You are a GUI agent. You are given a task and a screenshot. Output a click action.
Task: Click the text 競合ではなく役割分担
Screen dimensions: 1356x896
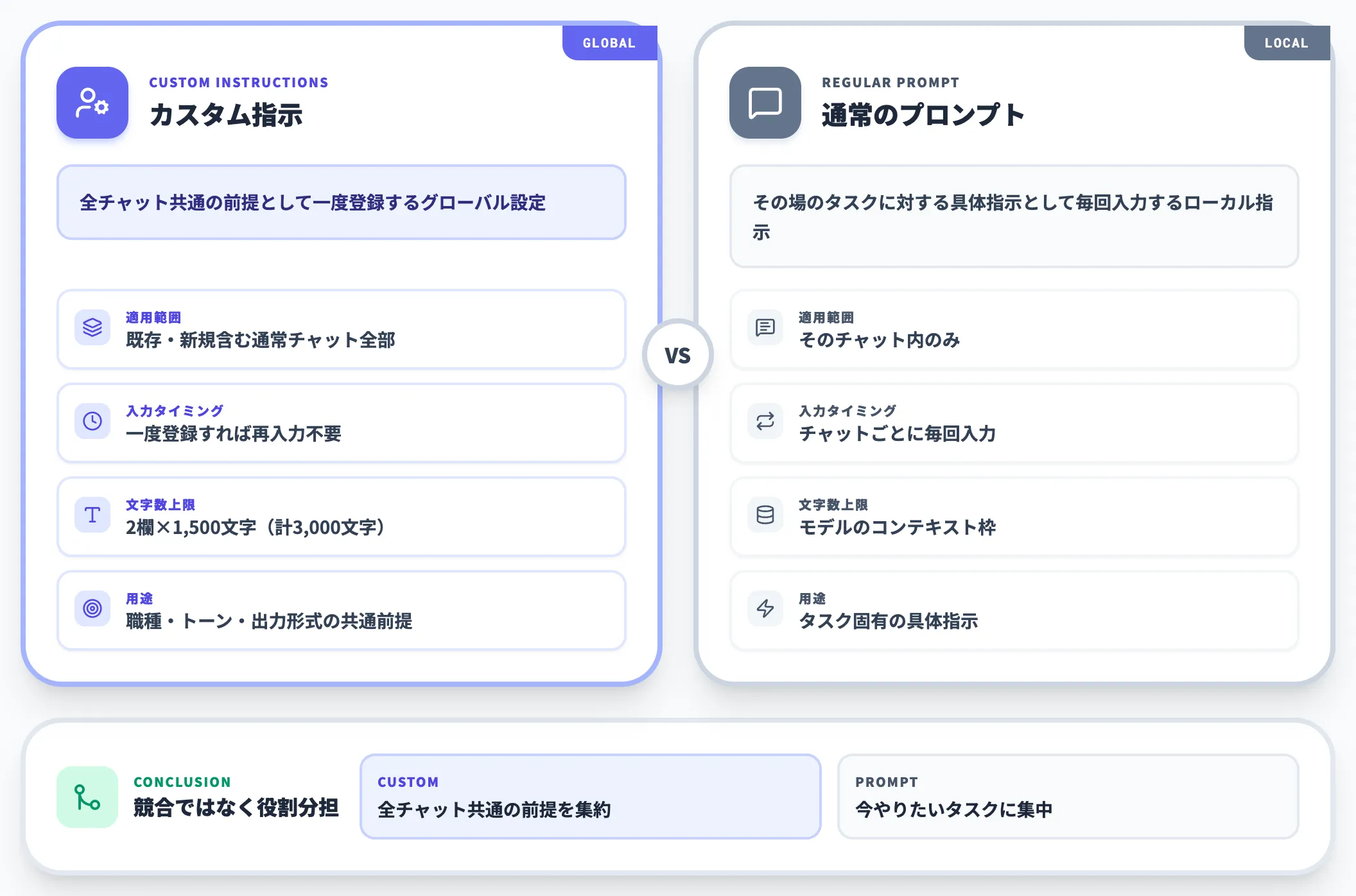pyautogui.click(x=236, y=807)
